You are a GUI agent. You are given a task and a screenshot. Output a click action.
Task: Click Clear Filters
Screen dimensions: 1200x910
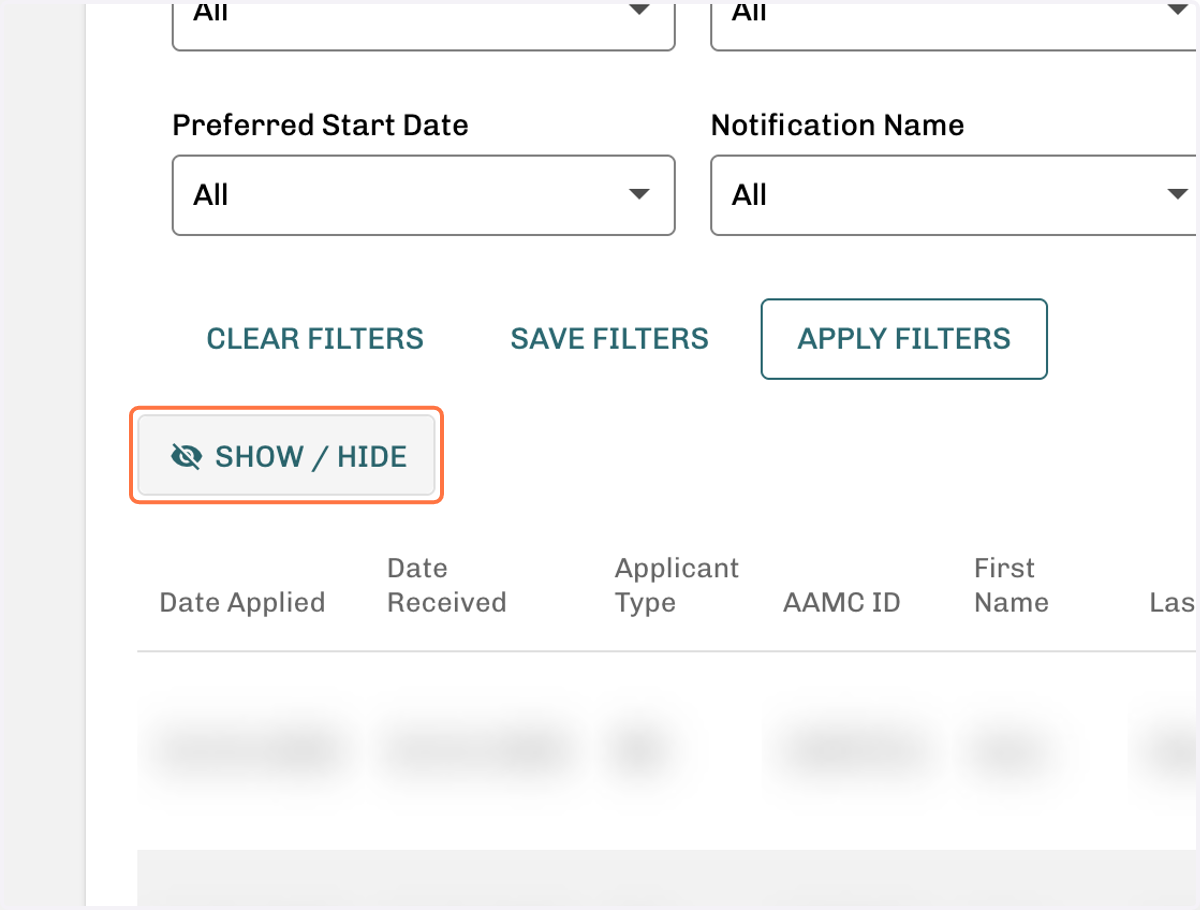coord(315,339)
